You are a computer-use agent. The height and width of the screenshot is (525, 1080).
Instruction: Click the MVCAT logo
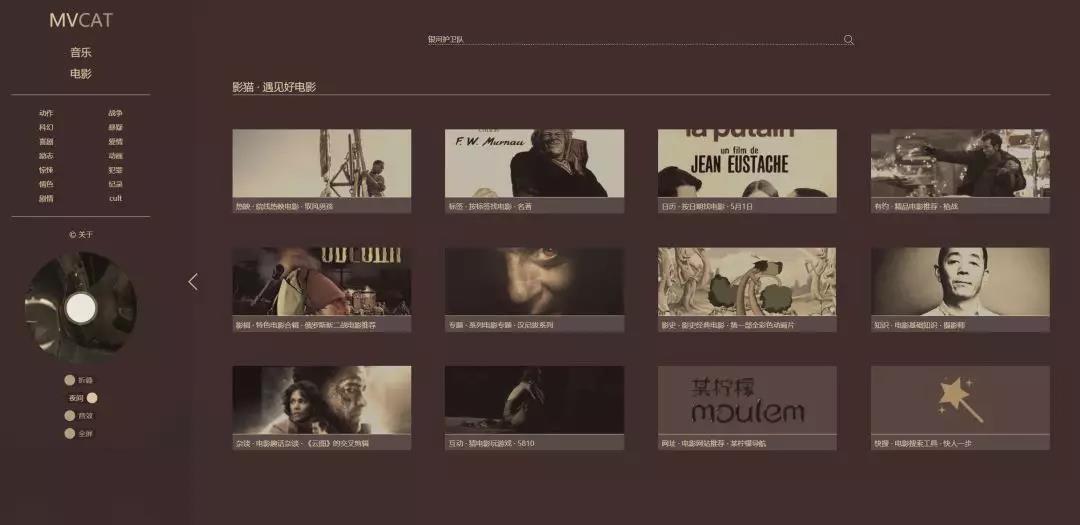(81, 21)
